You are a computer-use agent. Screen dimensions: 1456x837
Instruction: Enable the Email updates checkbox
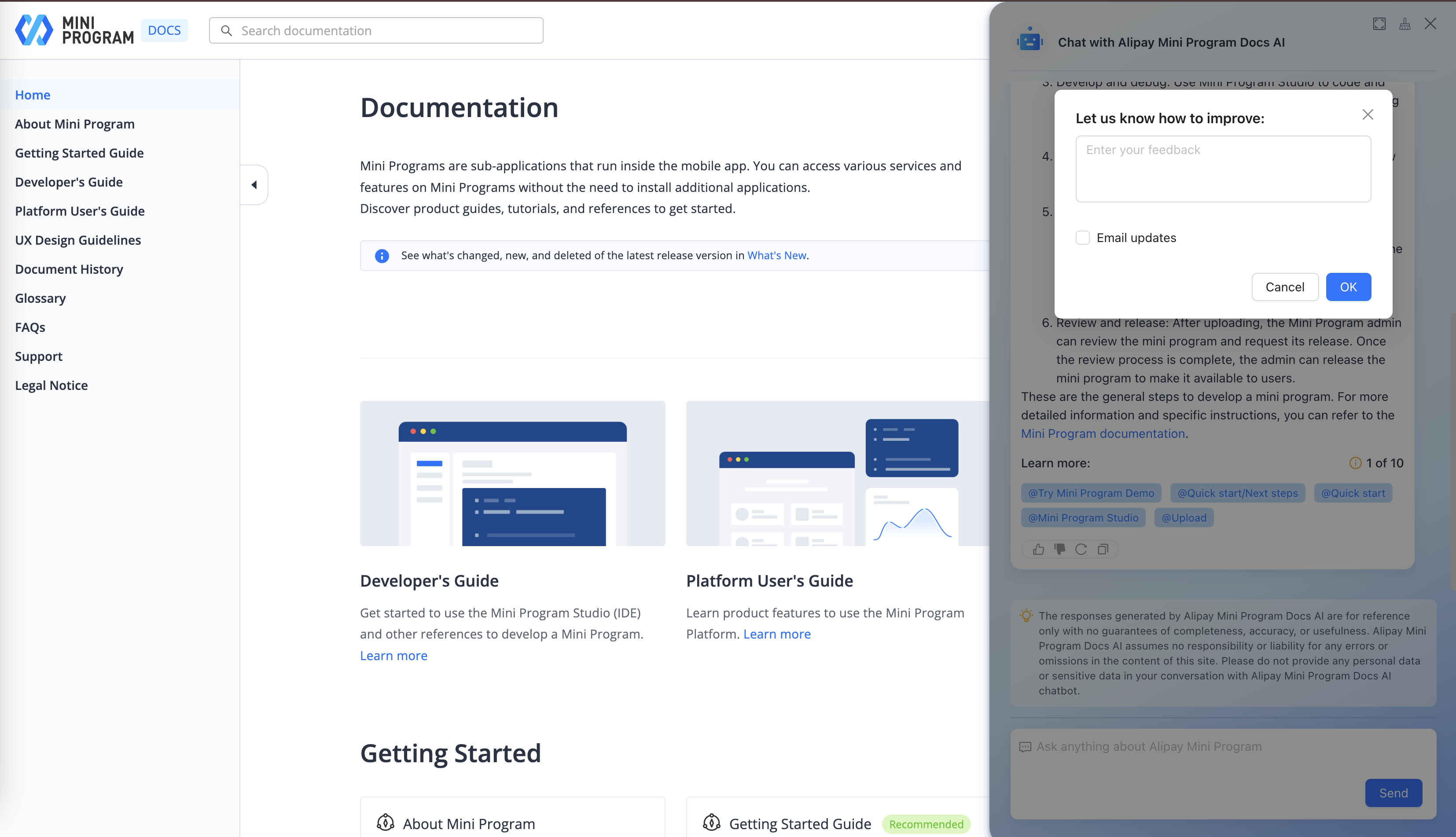tap(1082, 238)
